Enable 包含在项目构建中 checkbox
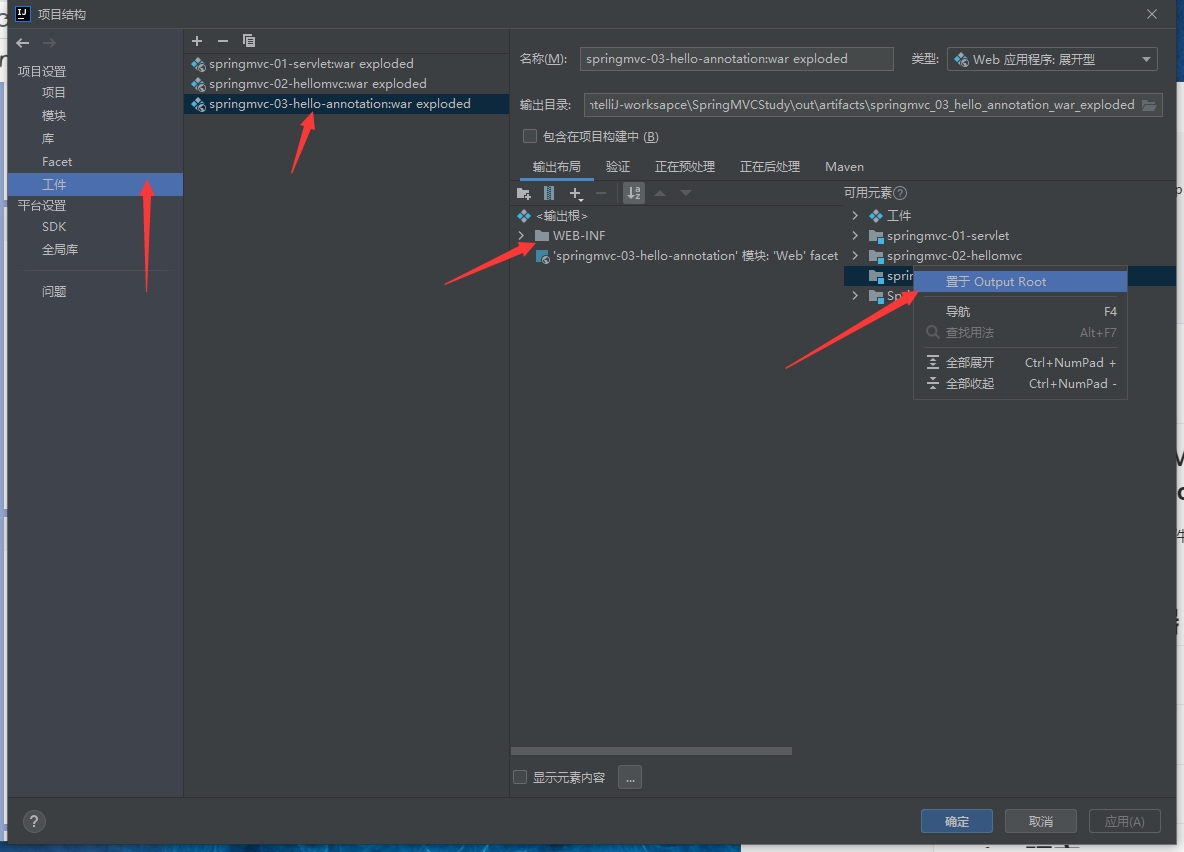1184x852 pixels. point(531,136)
